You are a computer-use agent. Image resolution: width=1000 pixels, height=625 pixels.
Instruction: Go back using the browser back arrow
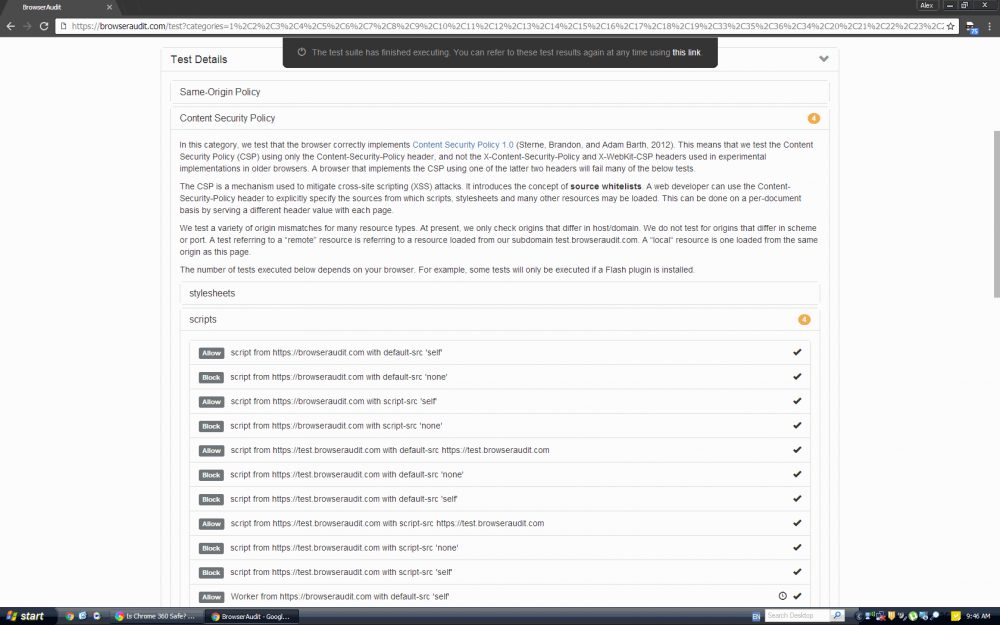coord(10,25)
